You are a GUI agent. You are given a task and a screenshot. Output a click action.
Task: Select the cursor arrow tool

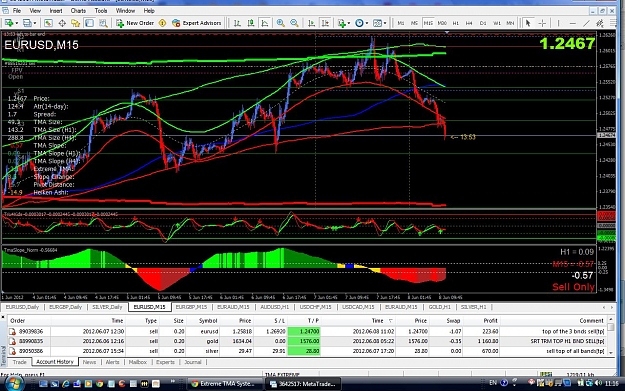click(528, 23)
